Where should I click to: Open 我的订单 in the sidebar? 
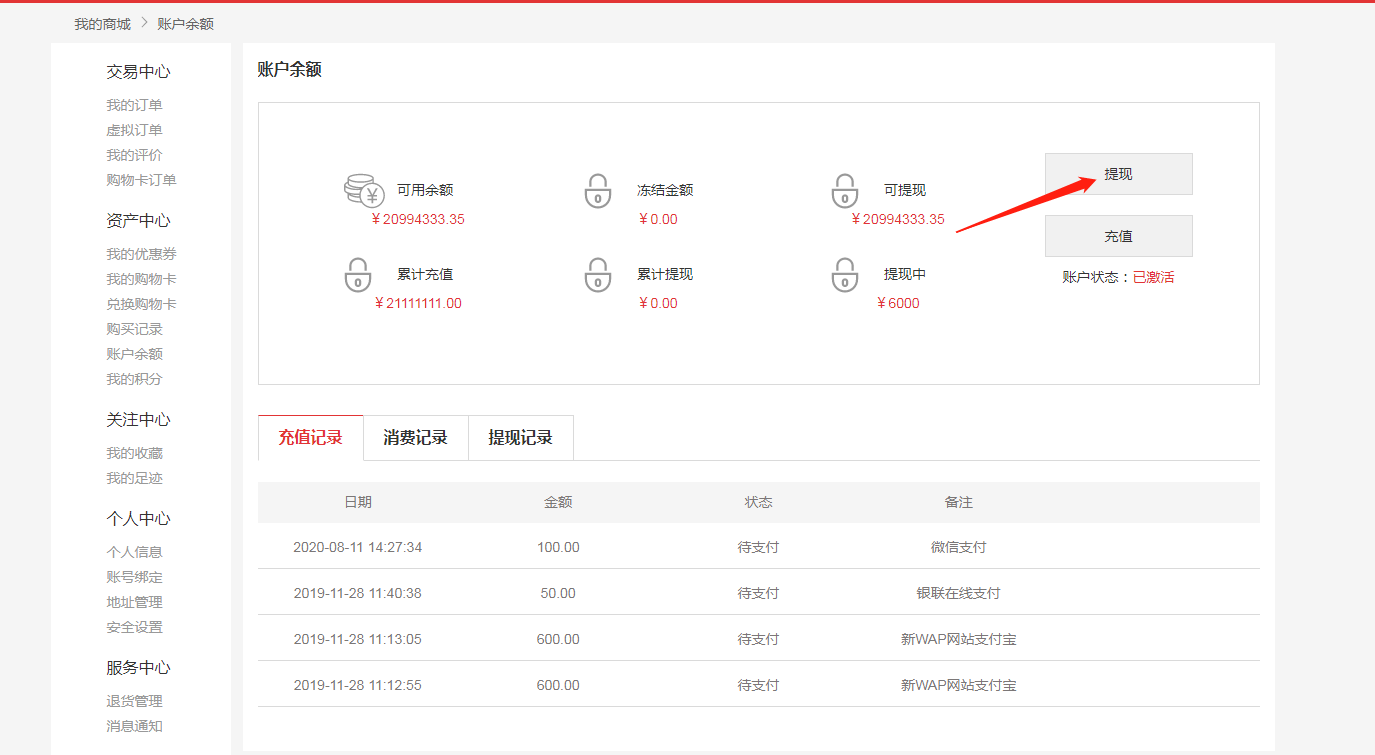[134, 105]
